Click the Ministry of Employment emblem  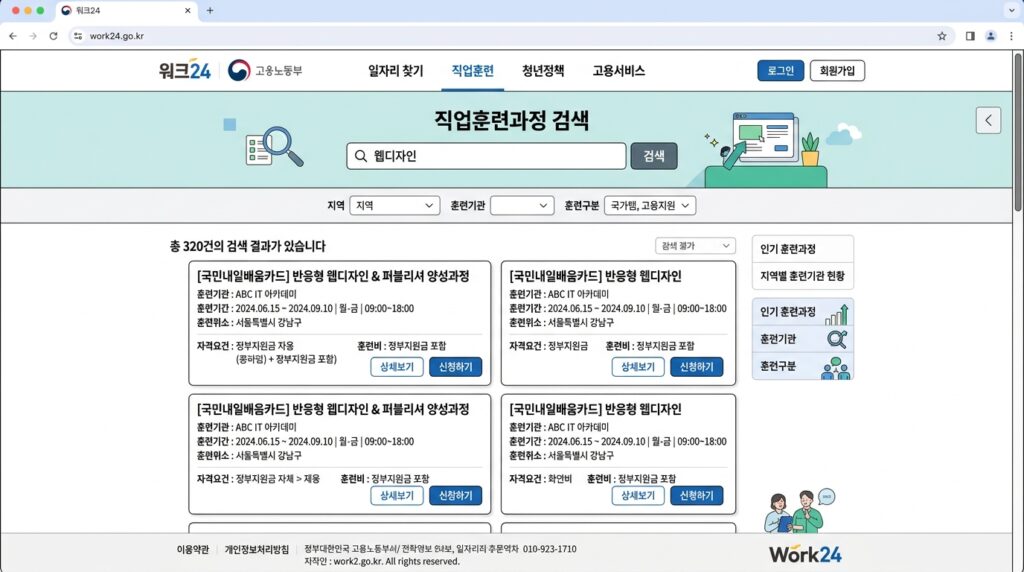coord(239,71)
